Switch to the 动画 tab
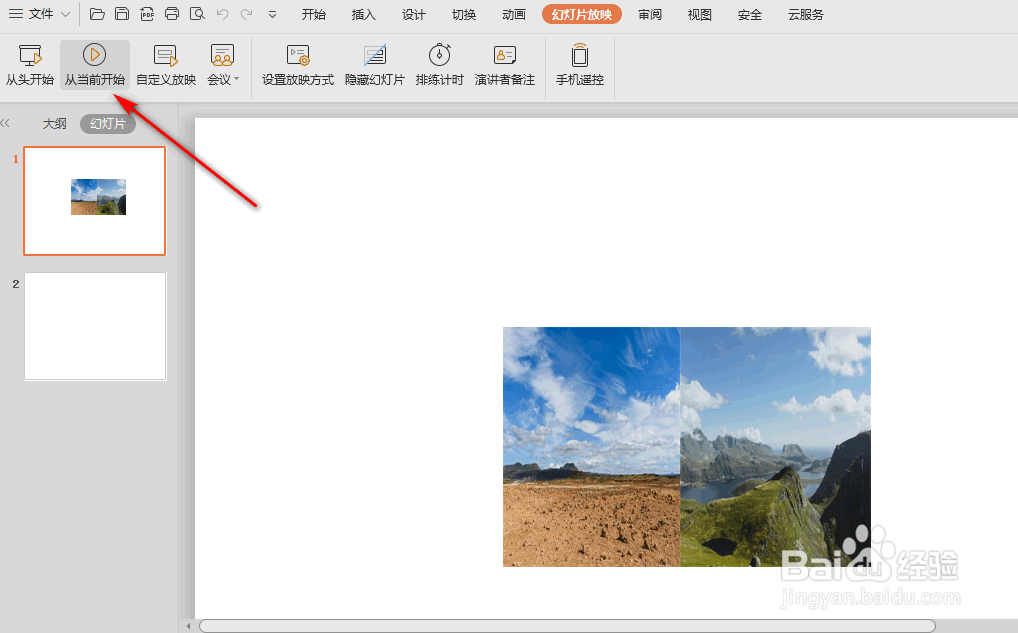This screenshot has height=633, width=1018. (514, 14)
